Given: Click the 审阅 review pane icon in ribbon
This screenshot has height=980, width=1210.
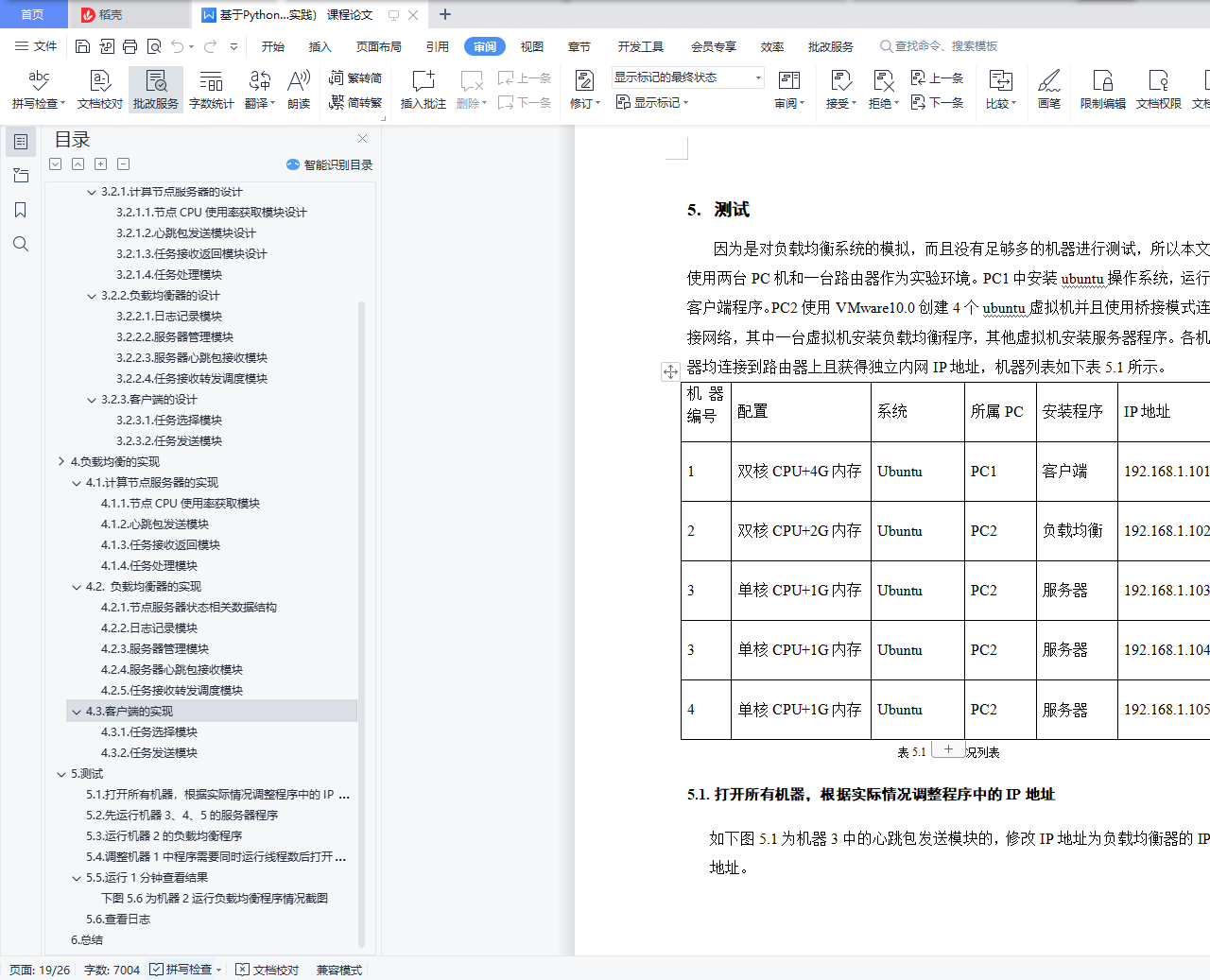Looking at the screenshot, I should pos(789,81).
